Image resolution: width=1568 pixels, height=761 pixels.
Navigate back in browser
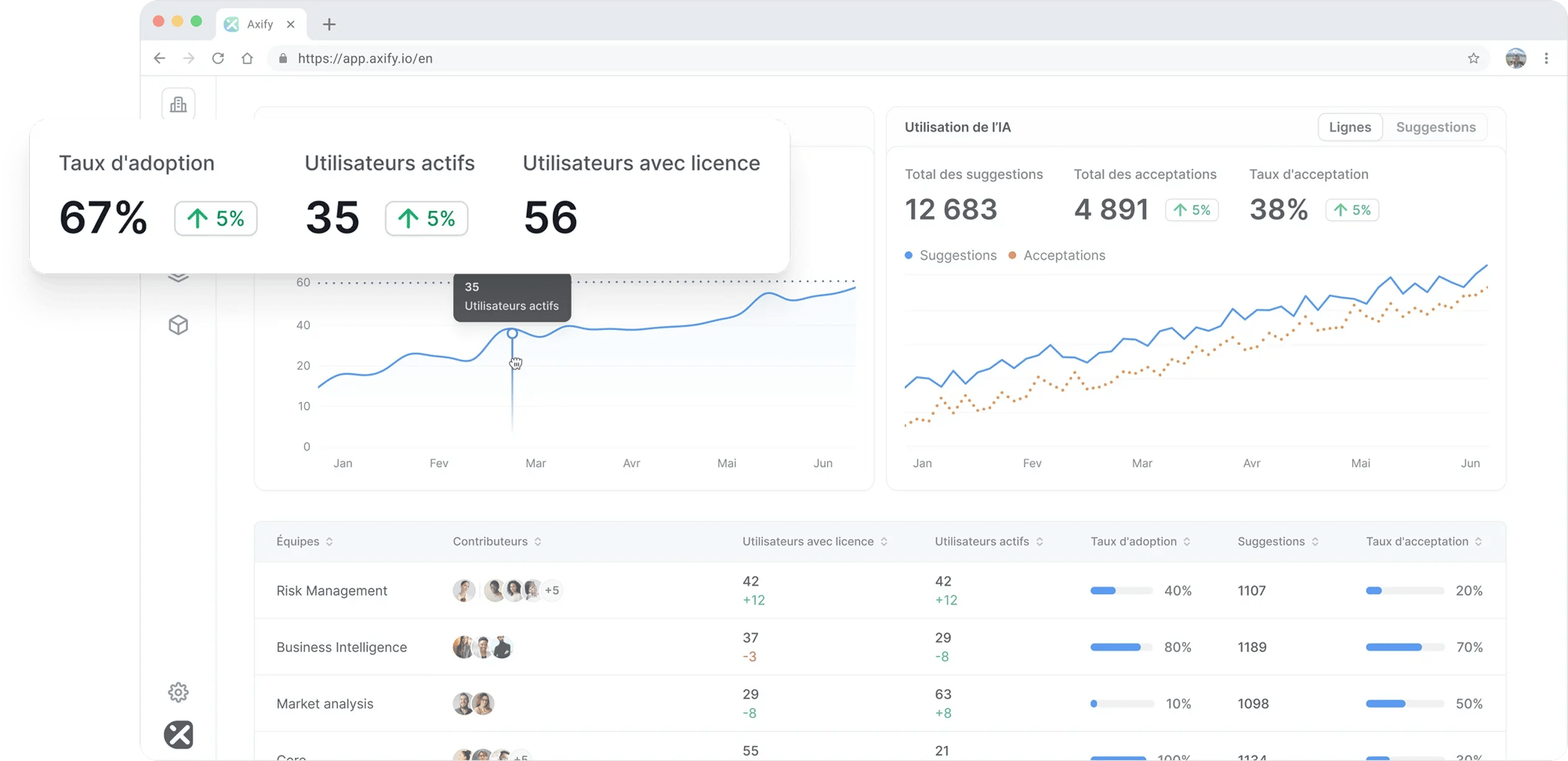[159, 58]
